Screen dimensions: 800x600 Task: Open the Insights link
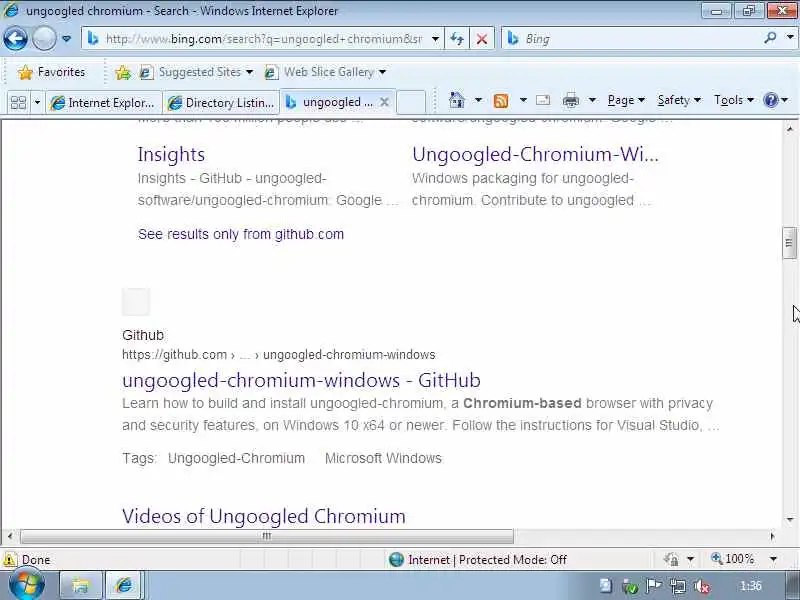pos(171,155)
